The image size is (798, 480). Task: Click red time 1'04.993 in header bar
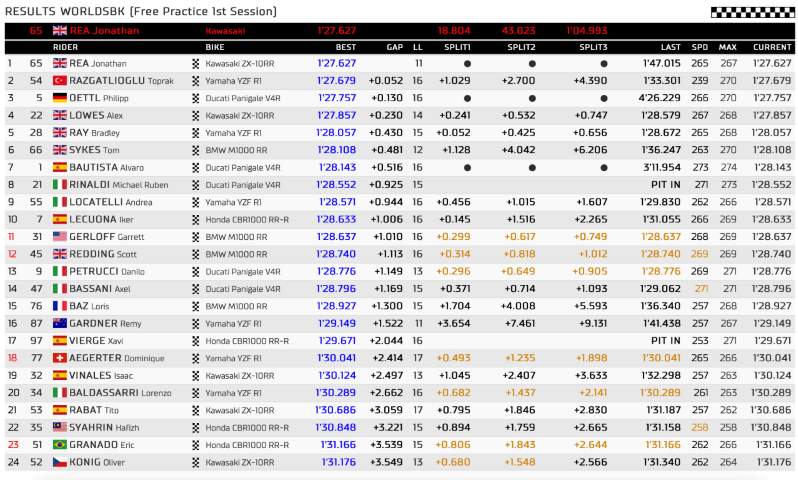coord(587,31)
